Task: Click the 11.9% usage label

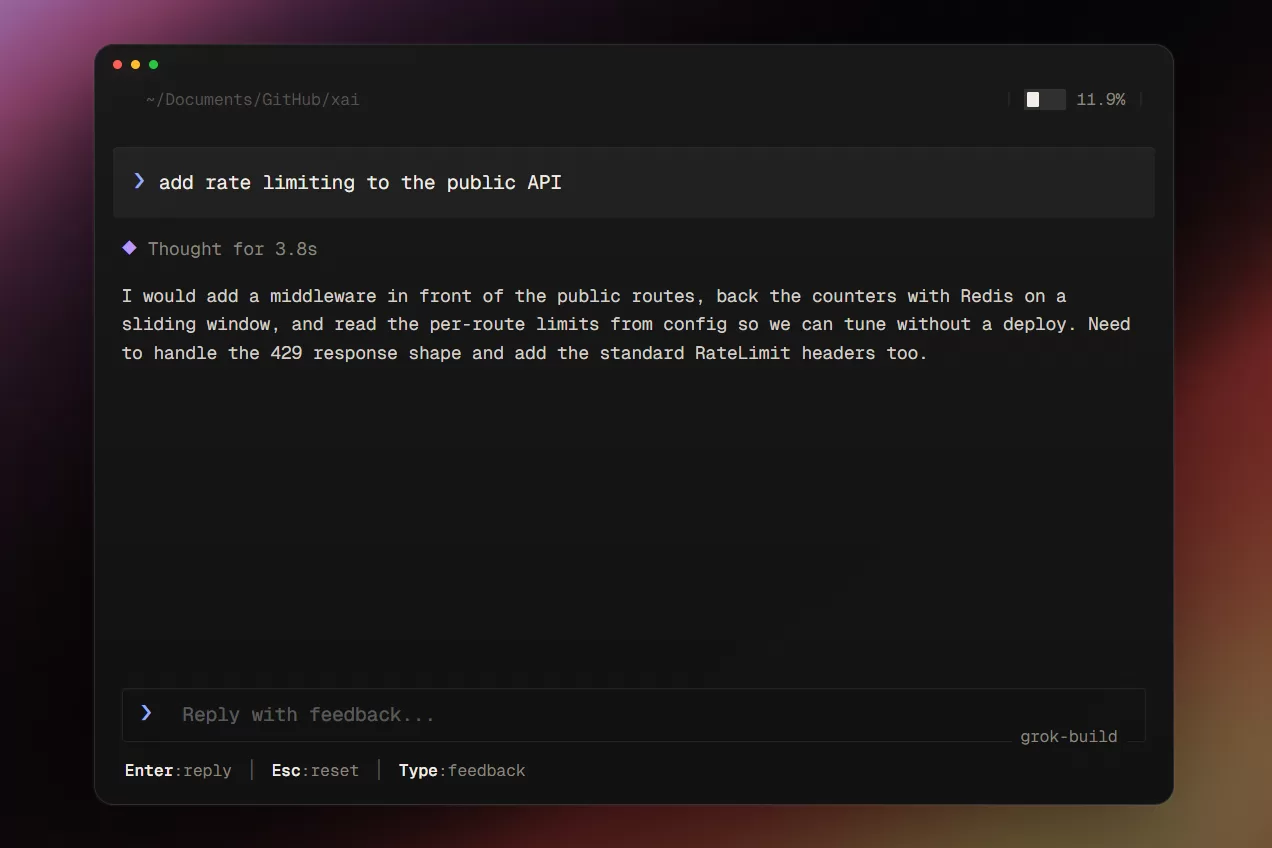Action: (x=1101, y=100)
